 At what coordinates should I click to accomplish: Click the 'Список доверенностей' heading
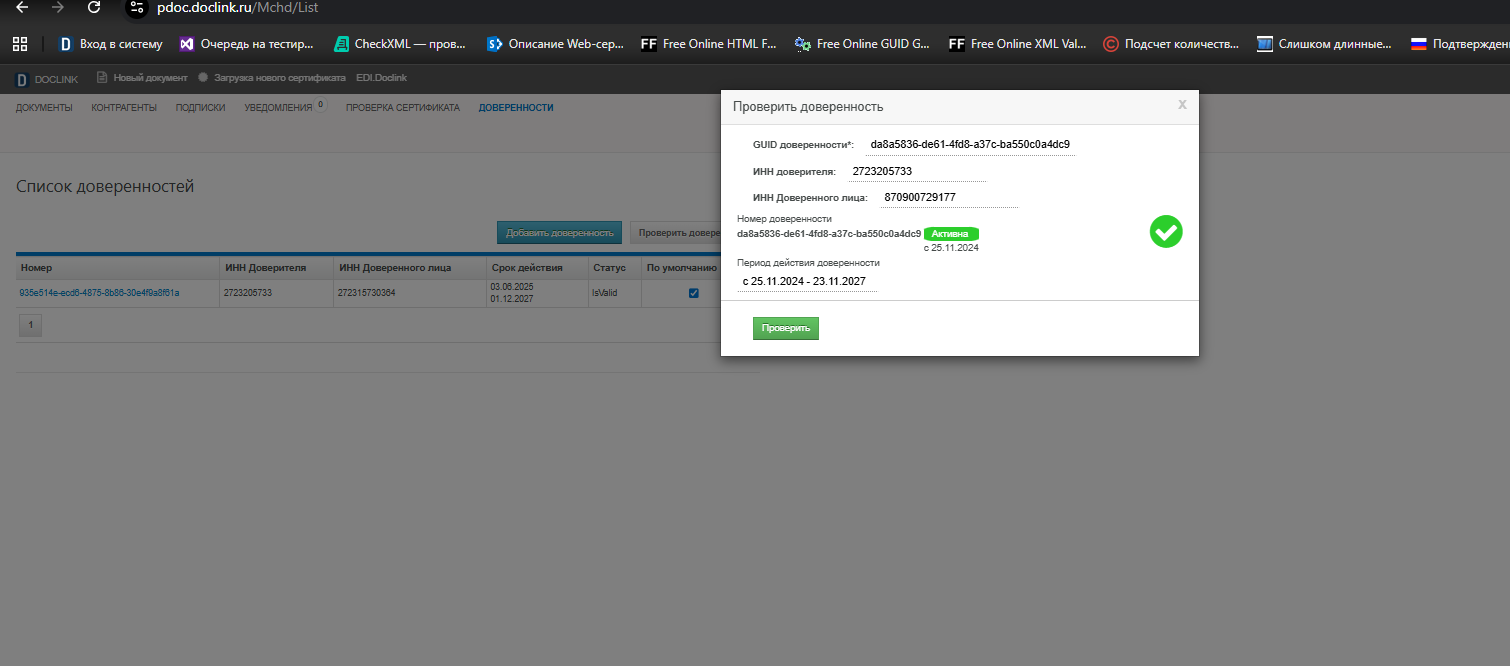105,186
